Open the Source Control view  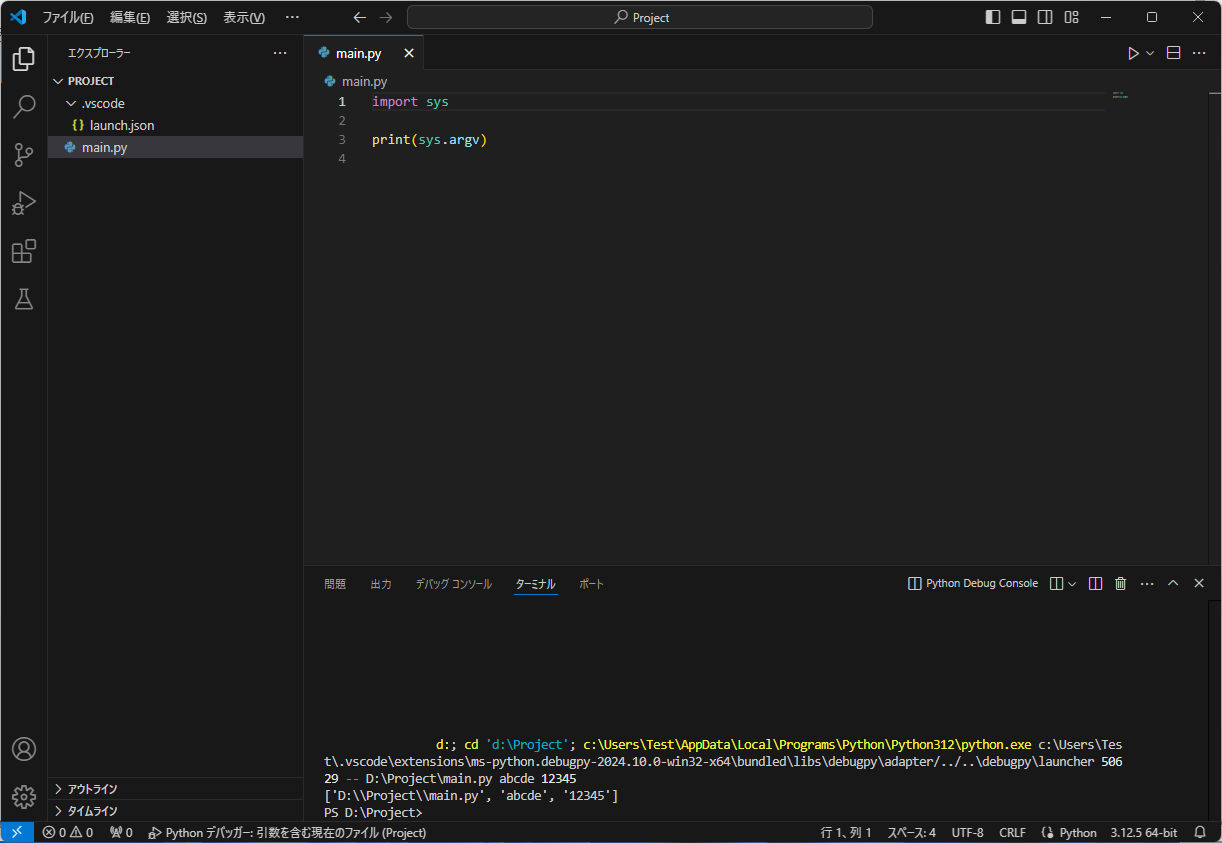tap(24, 155)
